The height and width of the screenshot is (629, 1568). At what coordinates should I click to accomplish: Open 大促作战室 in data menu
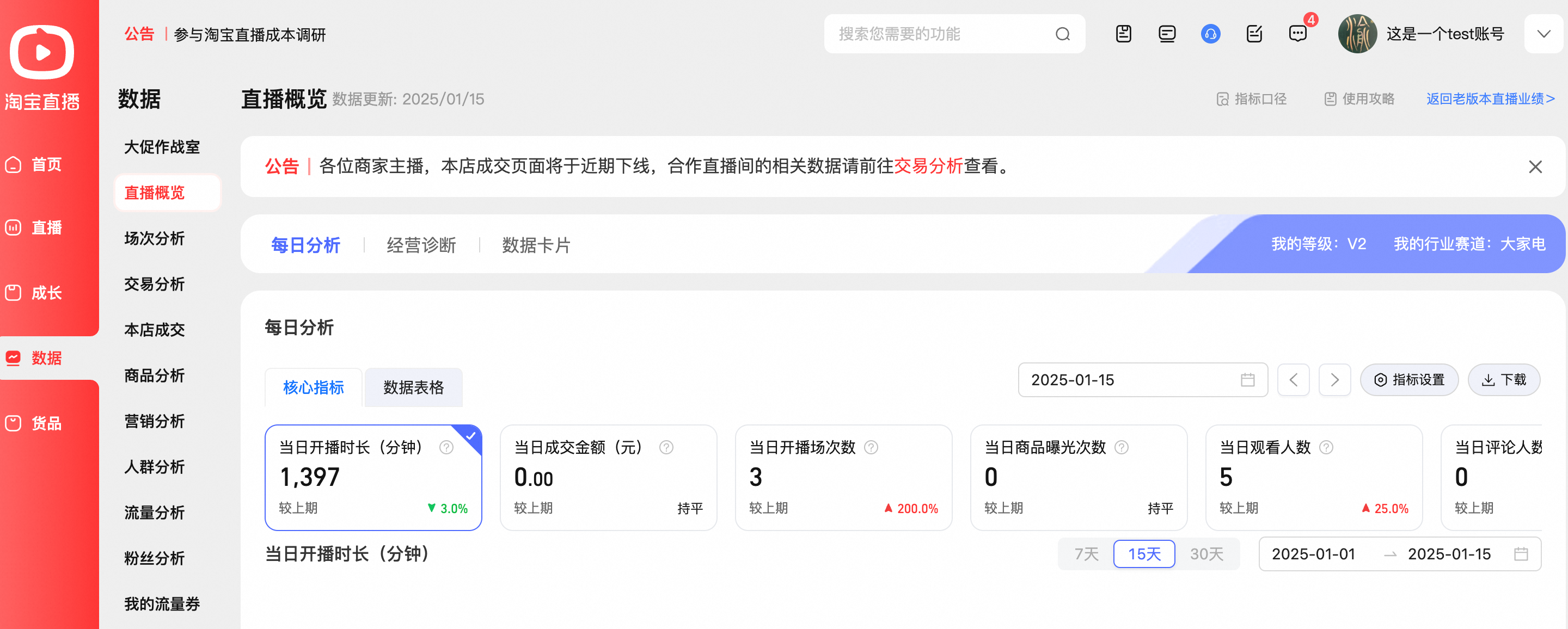(x=162, y=147)
